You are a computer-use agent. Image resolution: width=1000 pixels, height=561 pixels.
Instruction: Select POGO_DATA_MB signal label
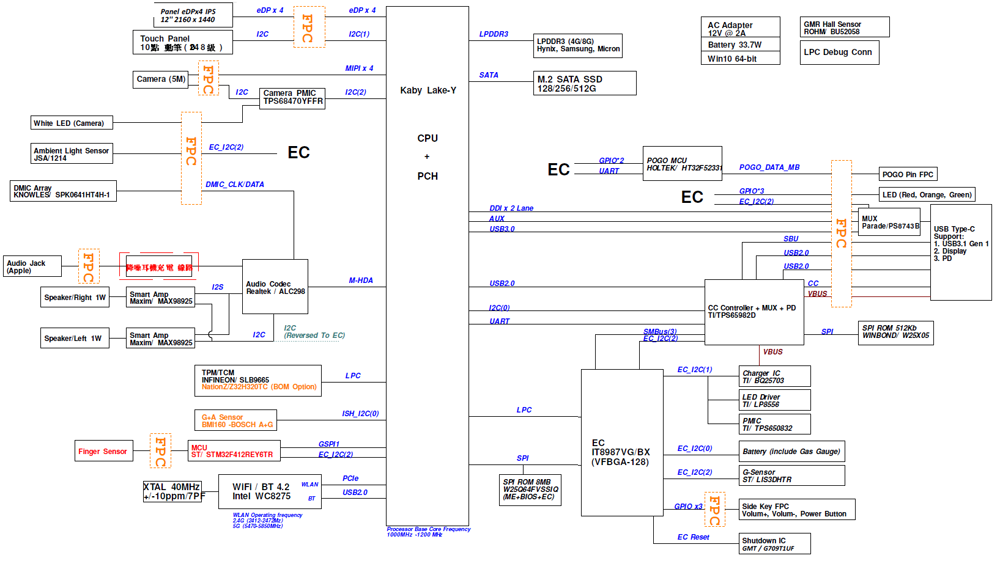[x=769, y=167]
